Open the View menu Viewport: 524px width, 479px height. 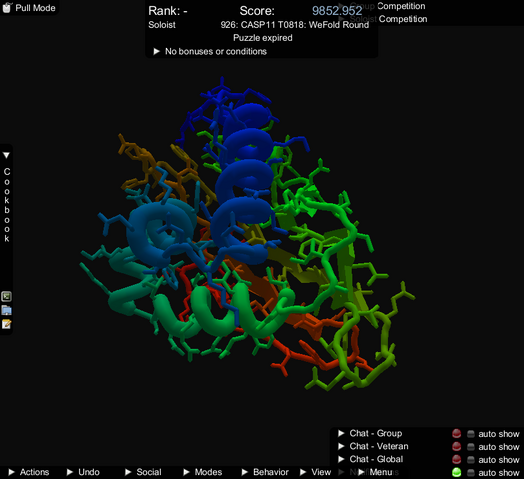(315, 472)
